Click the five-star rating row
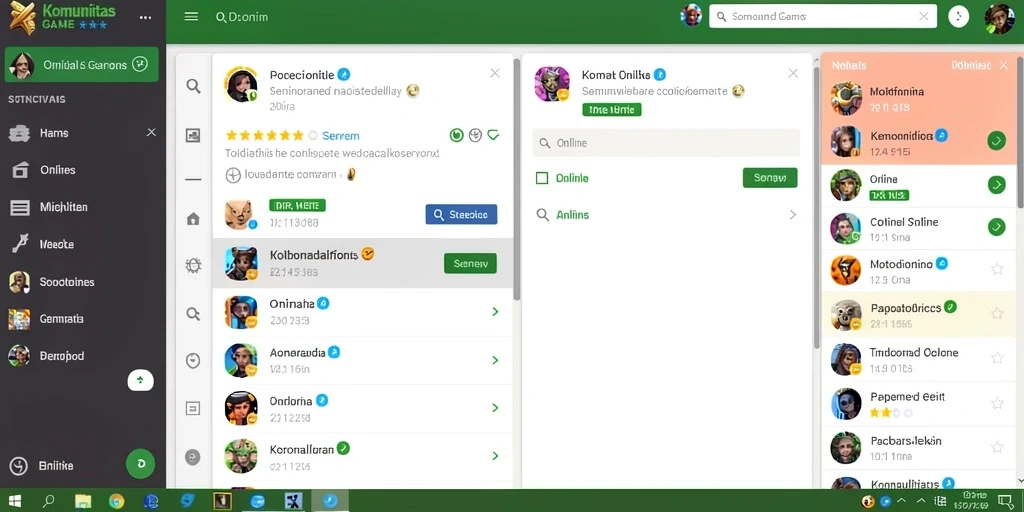Image resolution: width=1024 pixels, height=512 pixels. tap(264, 135)
